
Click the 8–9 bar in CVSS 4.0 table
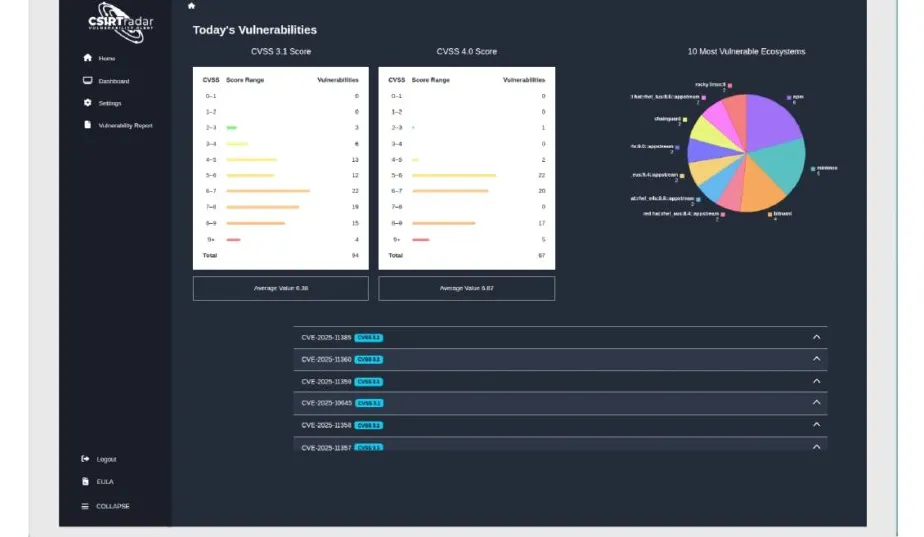tap(443, 223)
